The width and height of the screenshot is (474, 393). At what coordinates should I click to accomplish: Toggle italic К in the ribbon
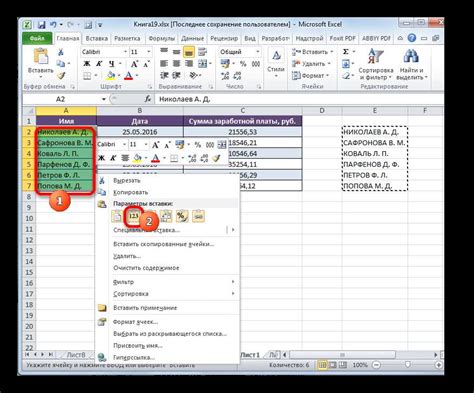point(99,64)
